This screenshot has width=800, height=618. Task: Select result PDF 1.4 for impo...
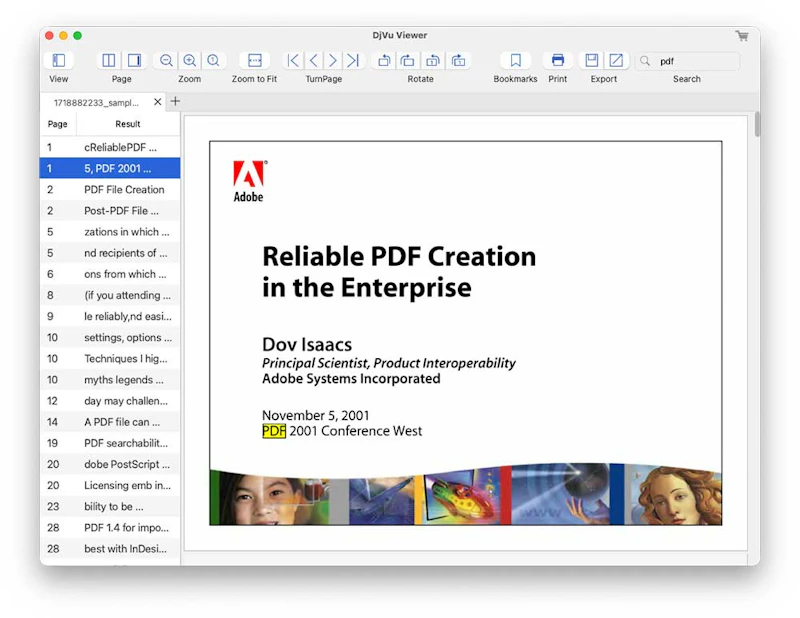coord(110,528)
